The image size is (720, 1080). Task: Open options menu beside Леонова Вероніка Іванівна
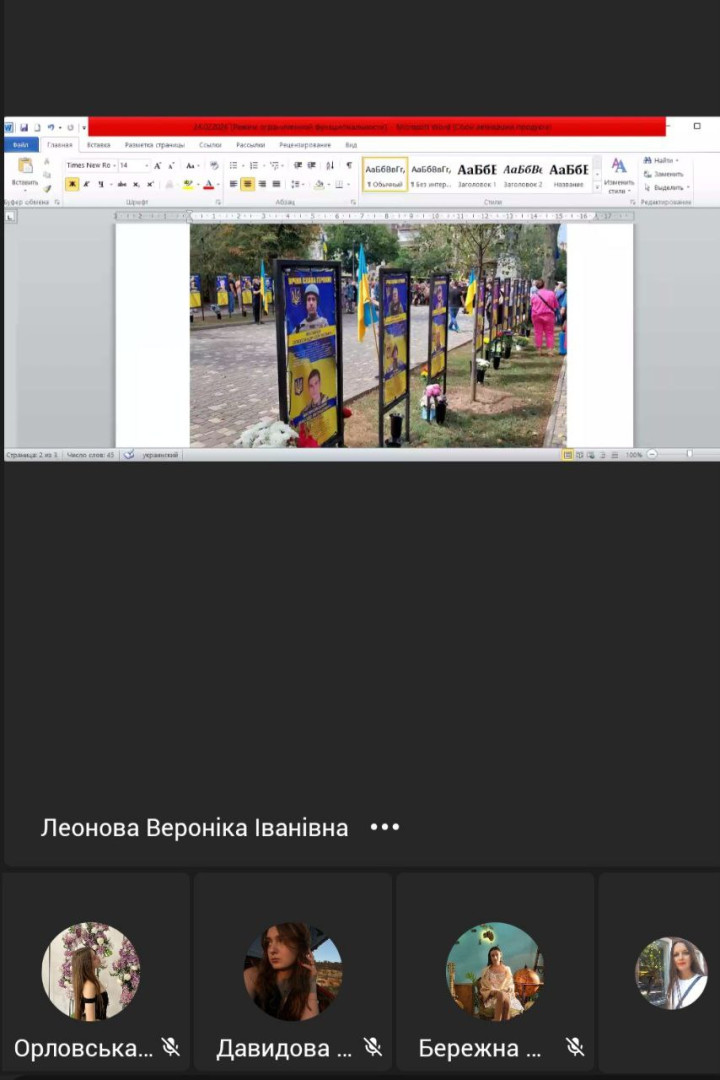click(x=385, y=827)
